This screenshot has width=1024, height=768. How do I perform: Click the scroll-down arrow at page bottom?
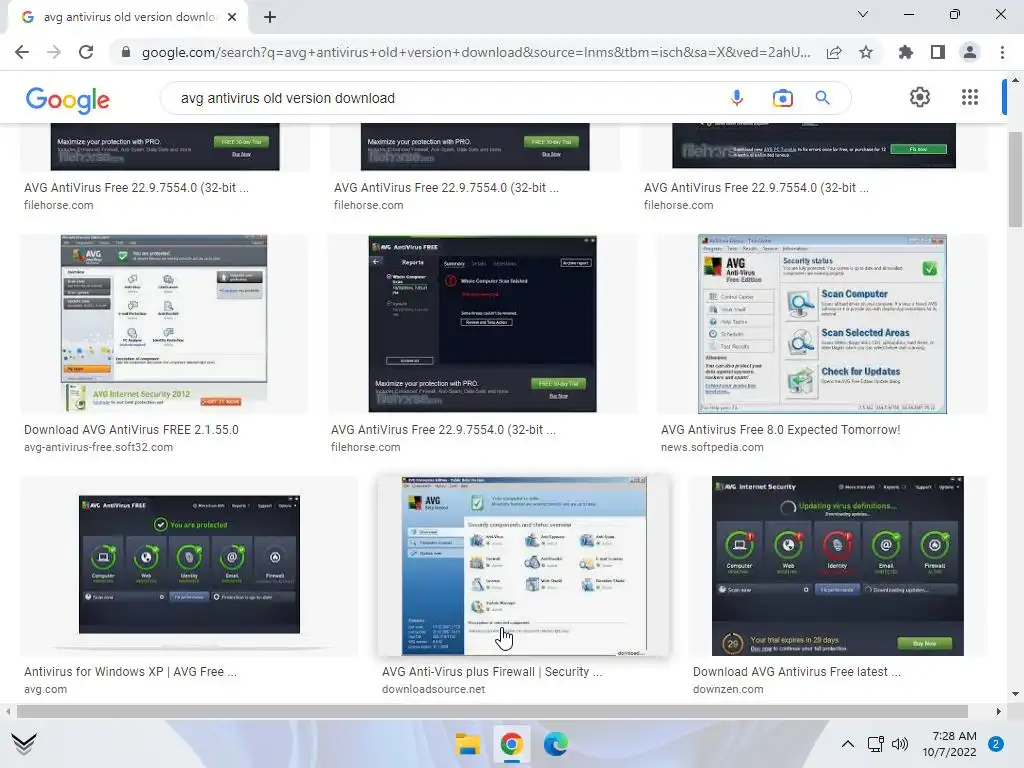pos(1015,694)
